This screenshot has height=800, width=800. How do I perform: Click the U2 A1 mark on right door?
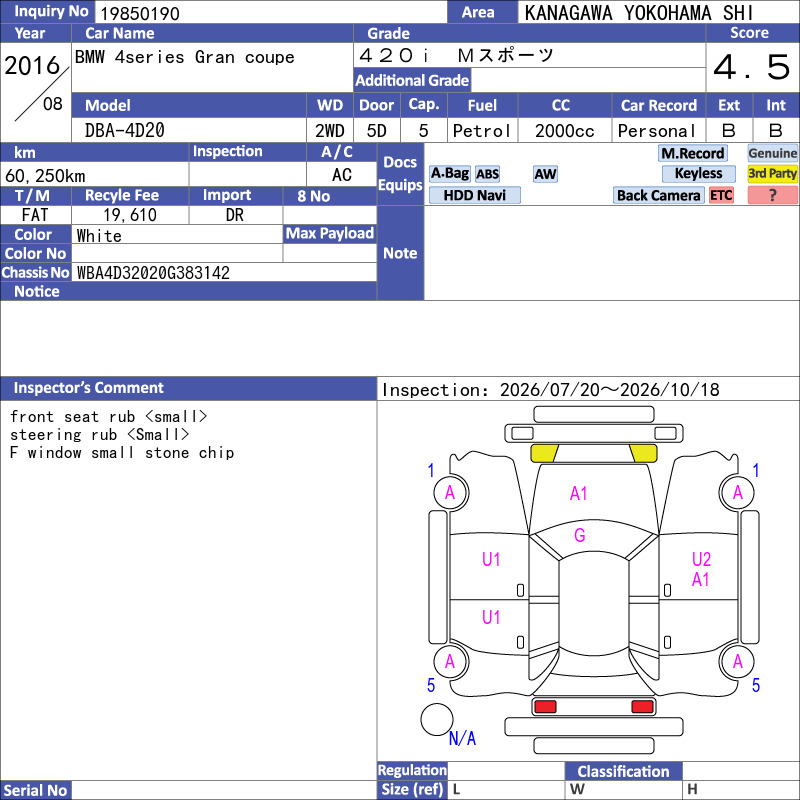[701, 569]
